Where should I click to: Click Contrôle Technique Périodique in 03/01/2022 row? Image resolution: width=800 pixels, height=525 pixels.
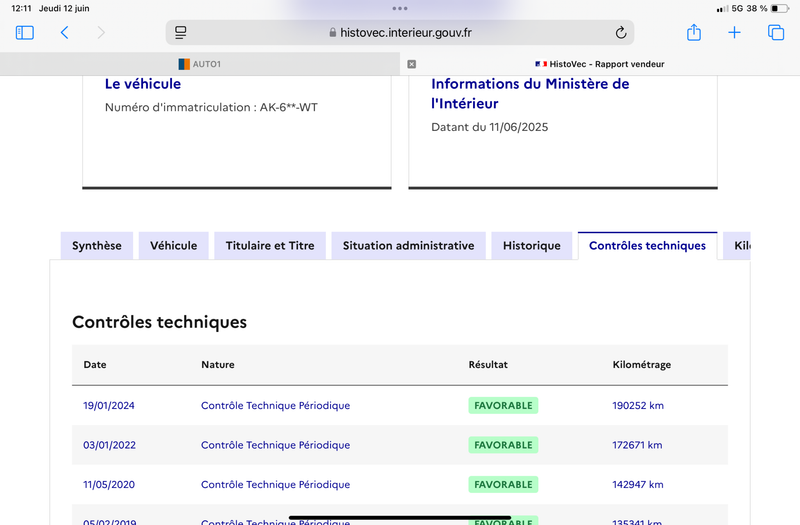(x=276, y=445)
